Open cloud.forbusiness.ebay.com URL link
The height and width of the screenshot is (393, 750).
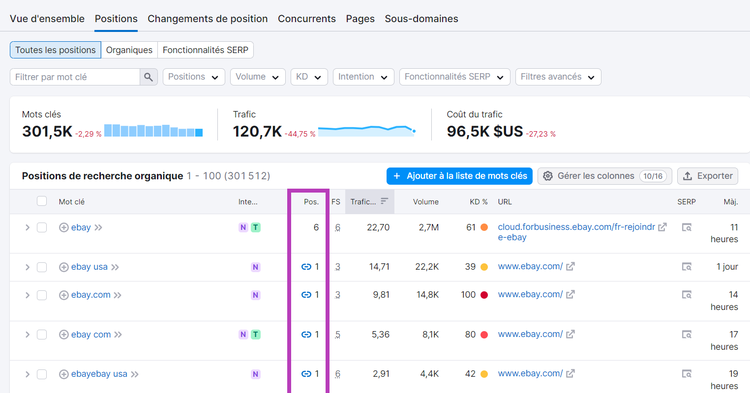point(576,232)
